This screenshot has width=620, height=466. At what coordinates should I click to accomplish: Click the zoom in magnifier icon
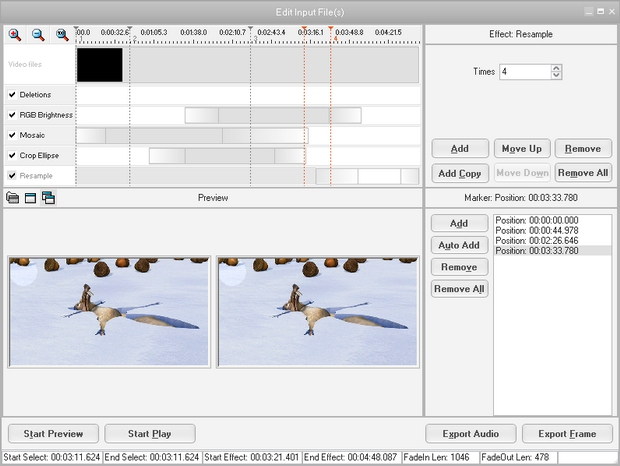pos(15,35)
